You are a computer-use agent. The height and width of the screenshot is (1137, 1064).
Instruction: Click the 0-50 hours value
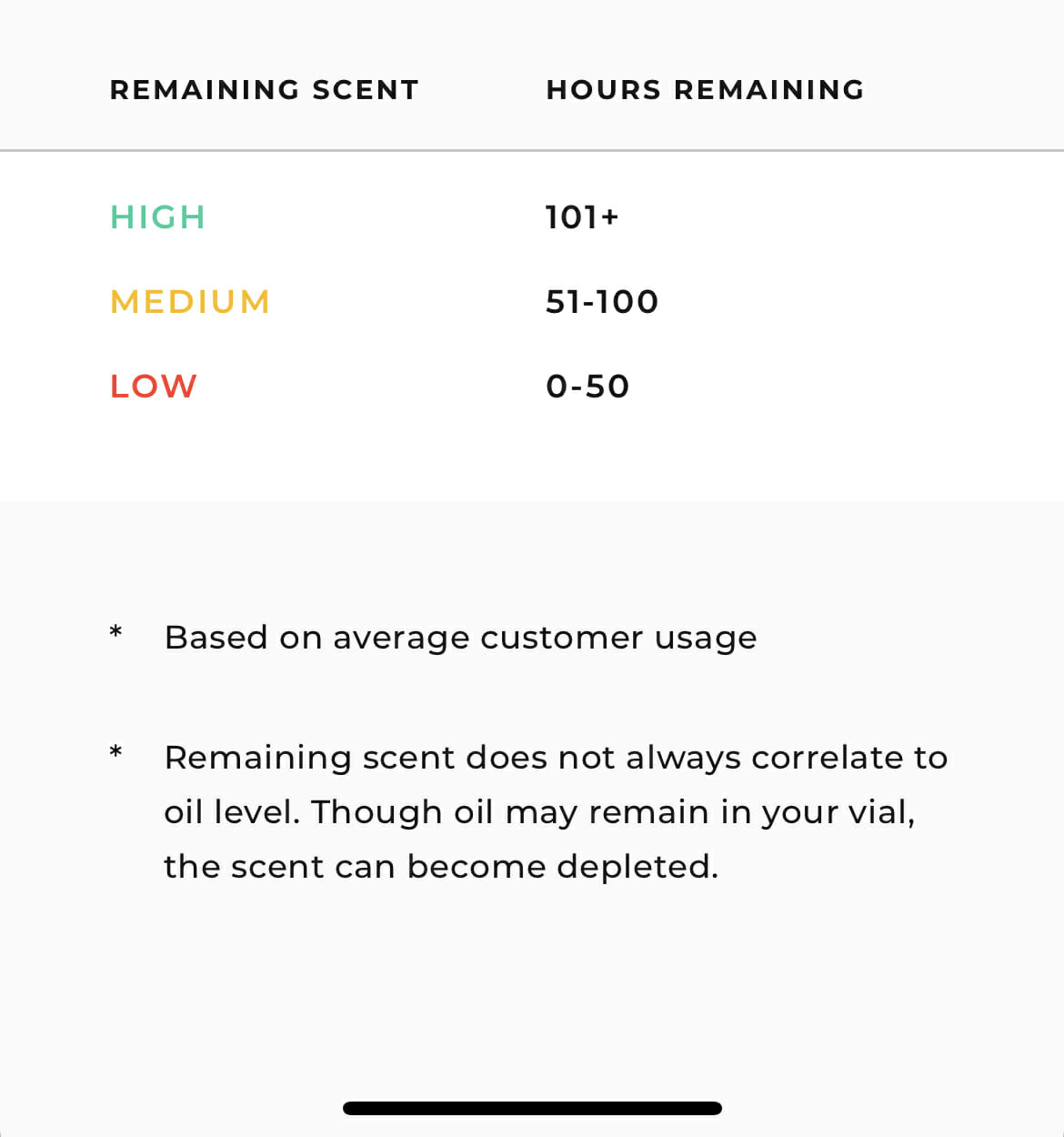[x=587, y=387]
